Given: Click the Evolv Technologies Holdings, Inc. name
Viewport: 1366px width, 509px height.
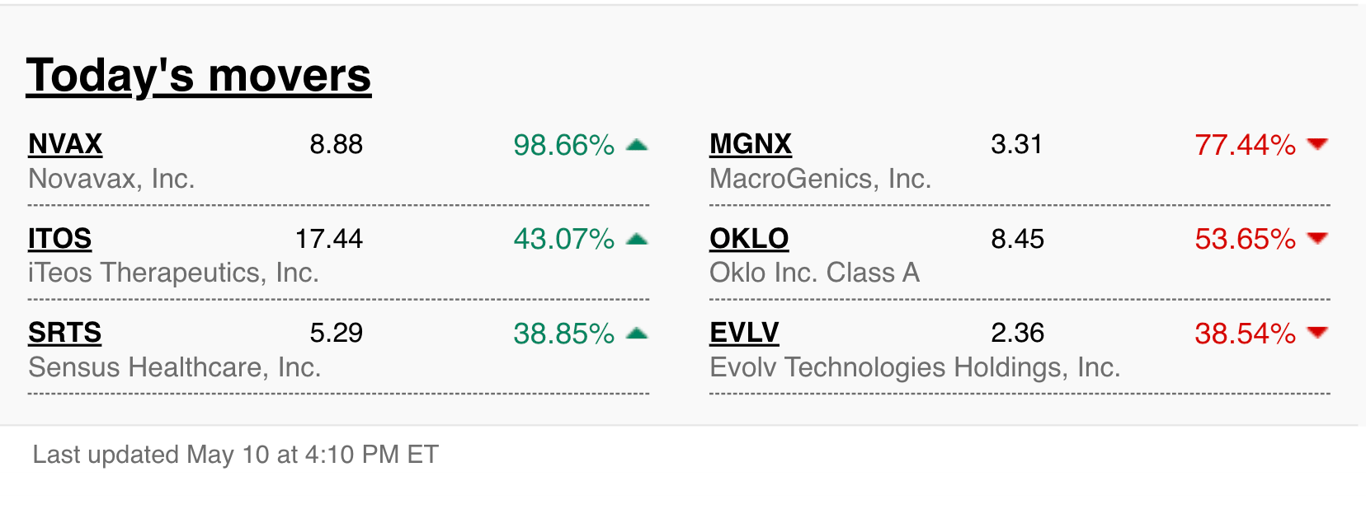Looking at the screenshot, I should pyautogui.click(x=915, y=368).
